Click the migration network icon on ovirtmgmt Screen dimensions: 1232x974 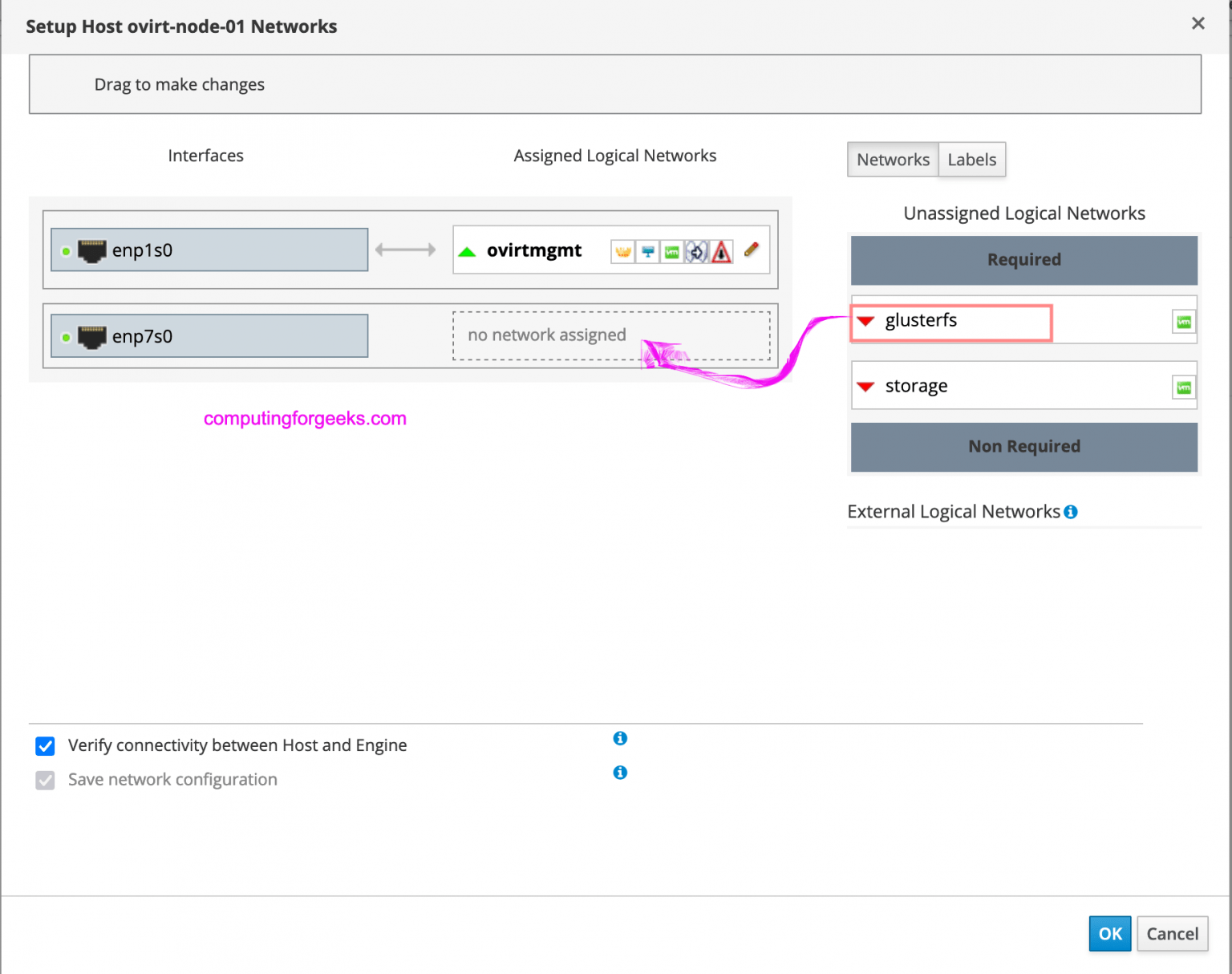click(696, 250)
